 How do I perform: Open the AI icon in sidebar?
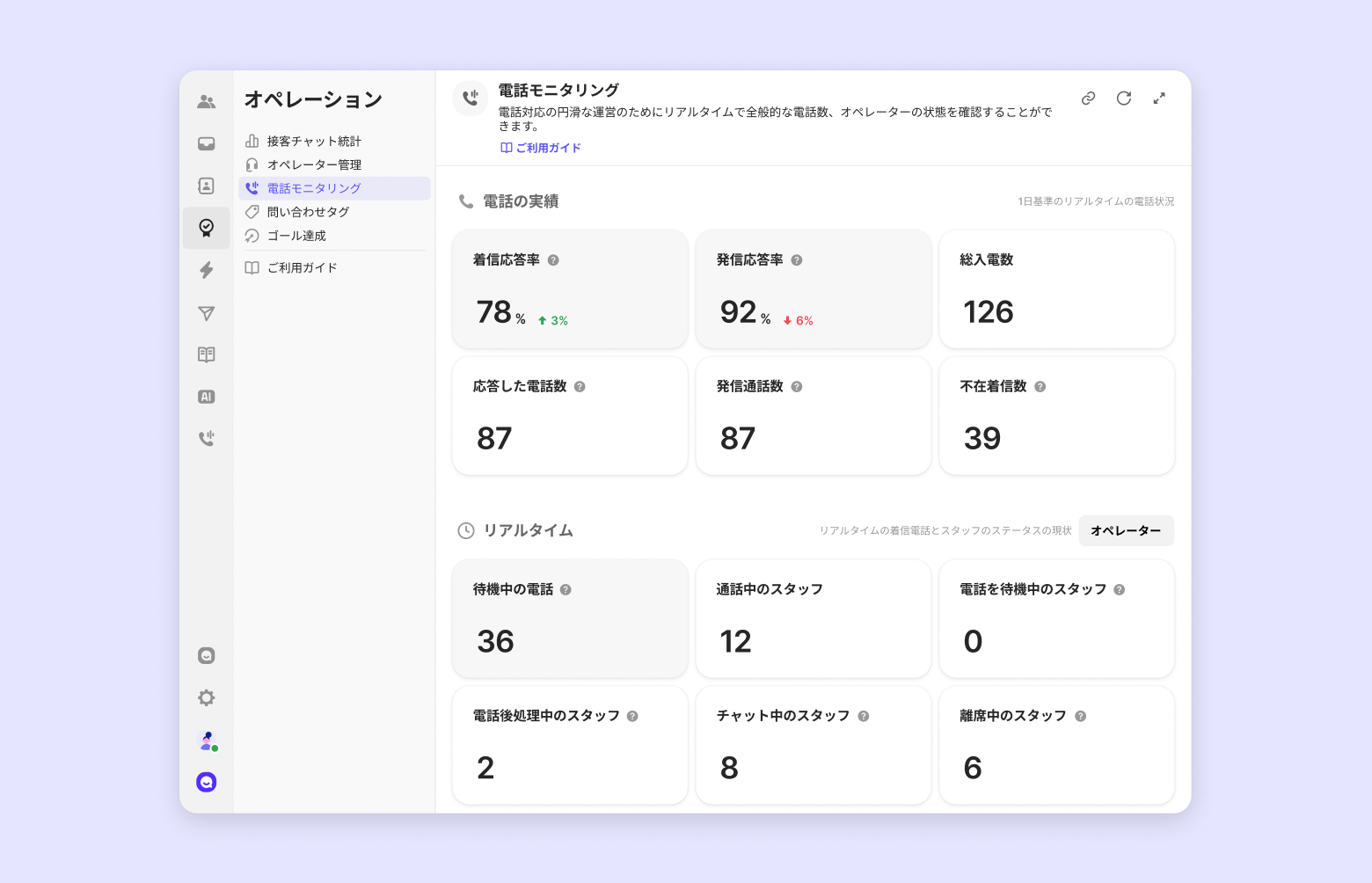click(206, 397)
